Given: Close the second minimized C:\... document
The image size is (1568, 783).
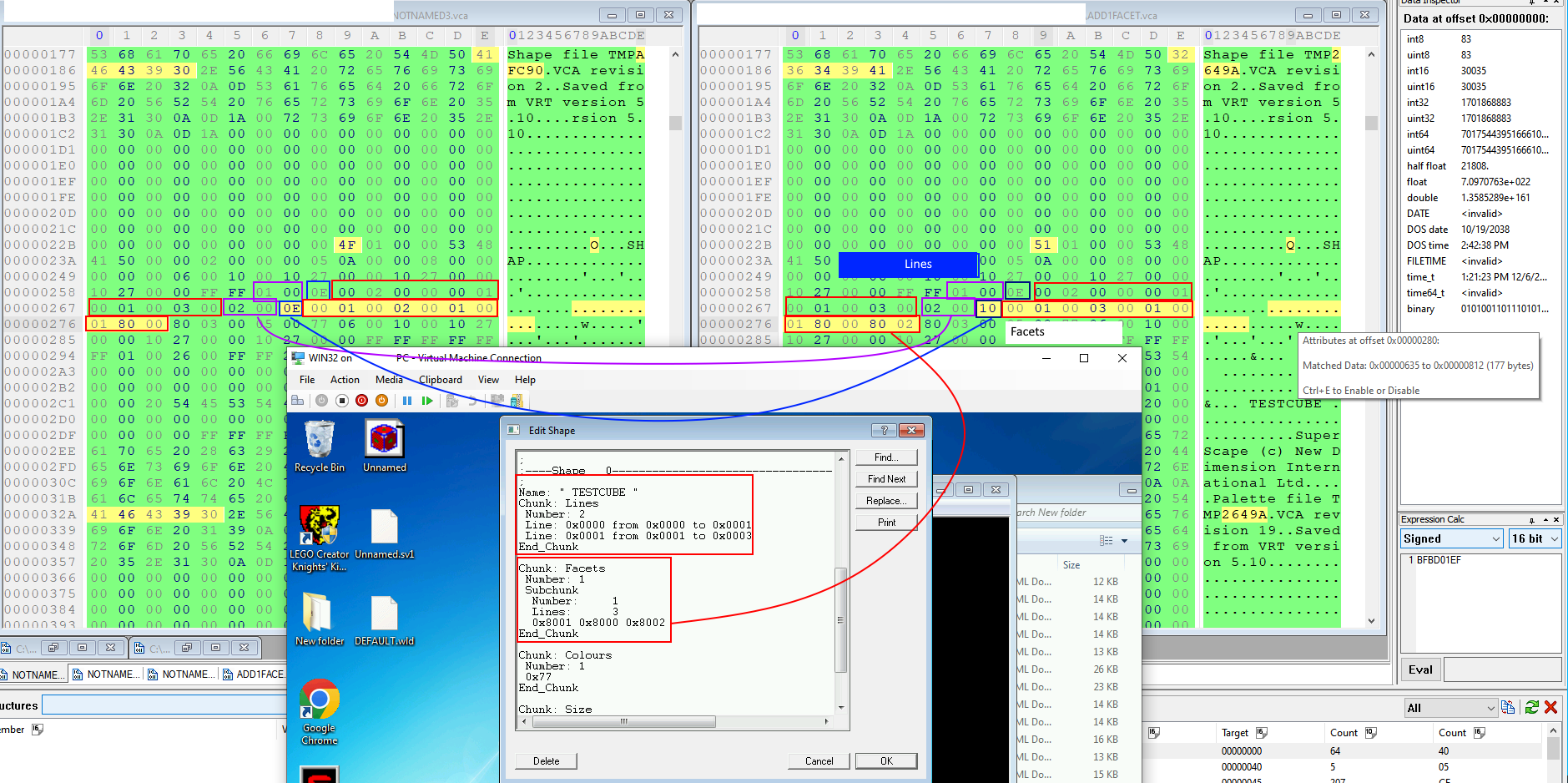Looking at the screenshot, I should pos(244,648).
